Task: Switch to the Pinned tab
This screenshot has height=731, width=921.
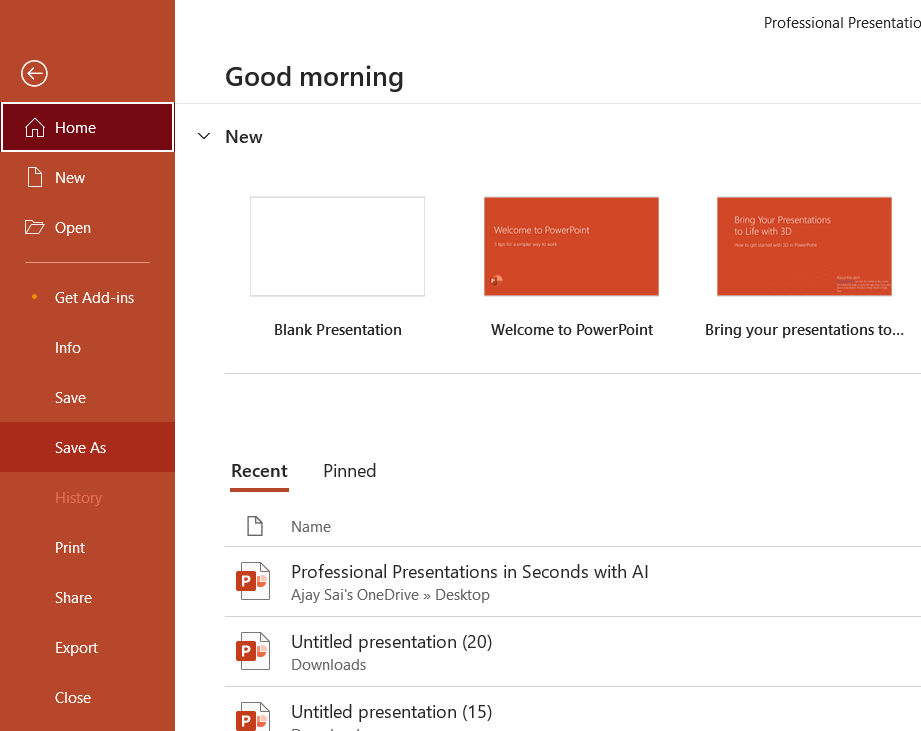Action: [x=349, y=471]
